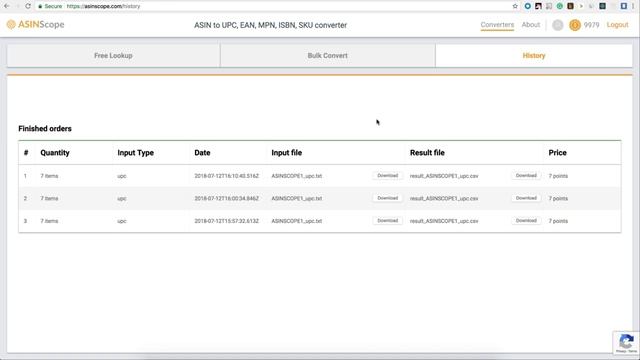The width and height of the screenshot is (640, 360).
Task: Open the About nav item
Action: pos(531,25)
